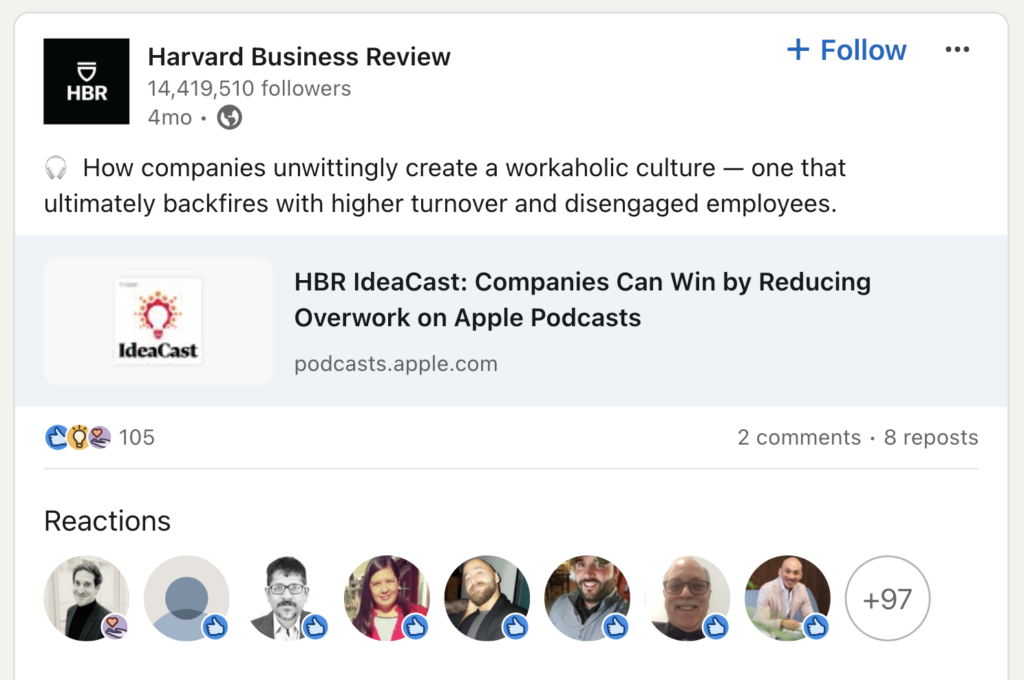The width and height of the screenshot is (1024, 680).
Task: View the 8 reposts of the post
Action: [x=931, y=437]
